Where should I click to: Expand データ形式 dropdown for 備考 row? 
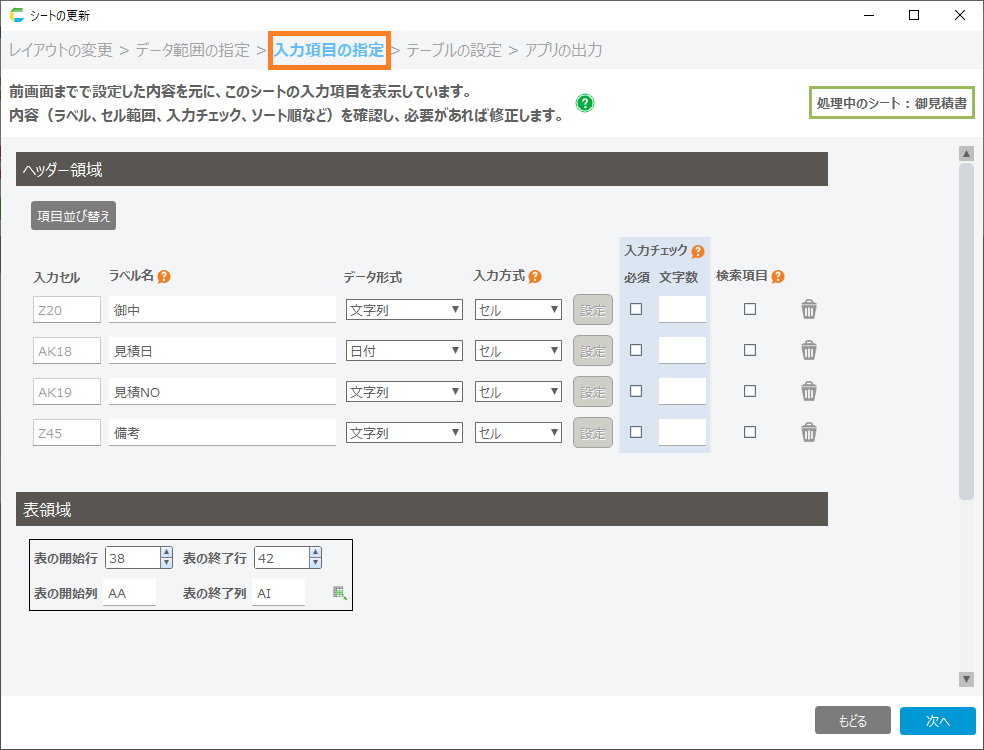404,433
